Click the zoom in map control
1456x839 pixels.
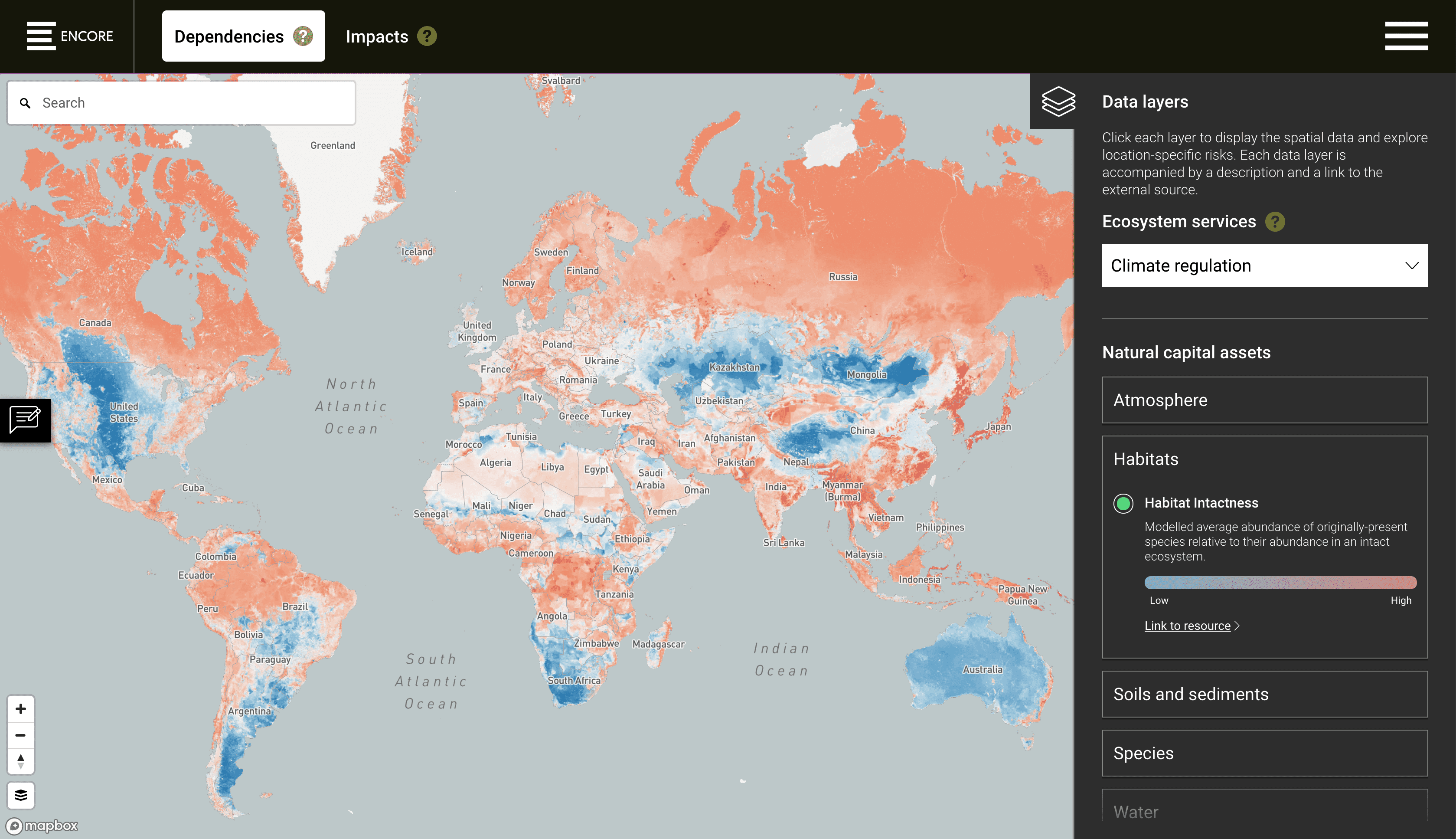pyautogui.click(x=21, y=709)
